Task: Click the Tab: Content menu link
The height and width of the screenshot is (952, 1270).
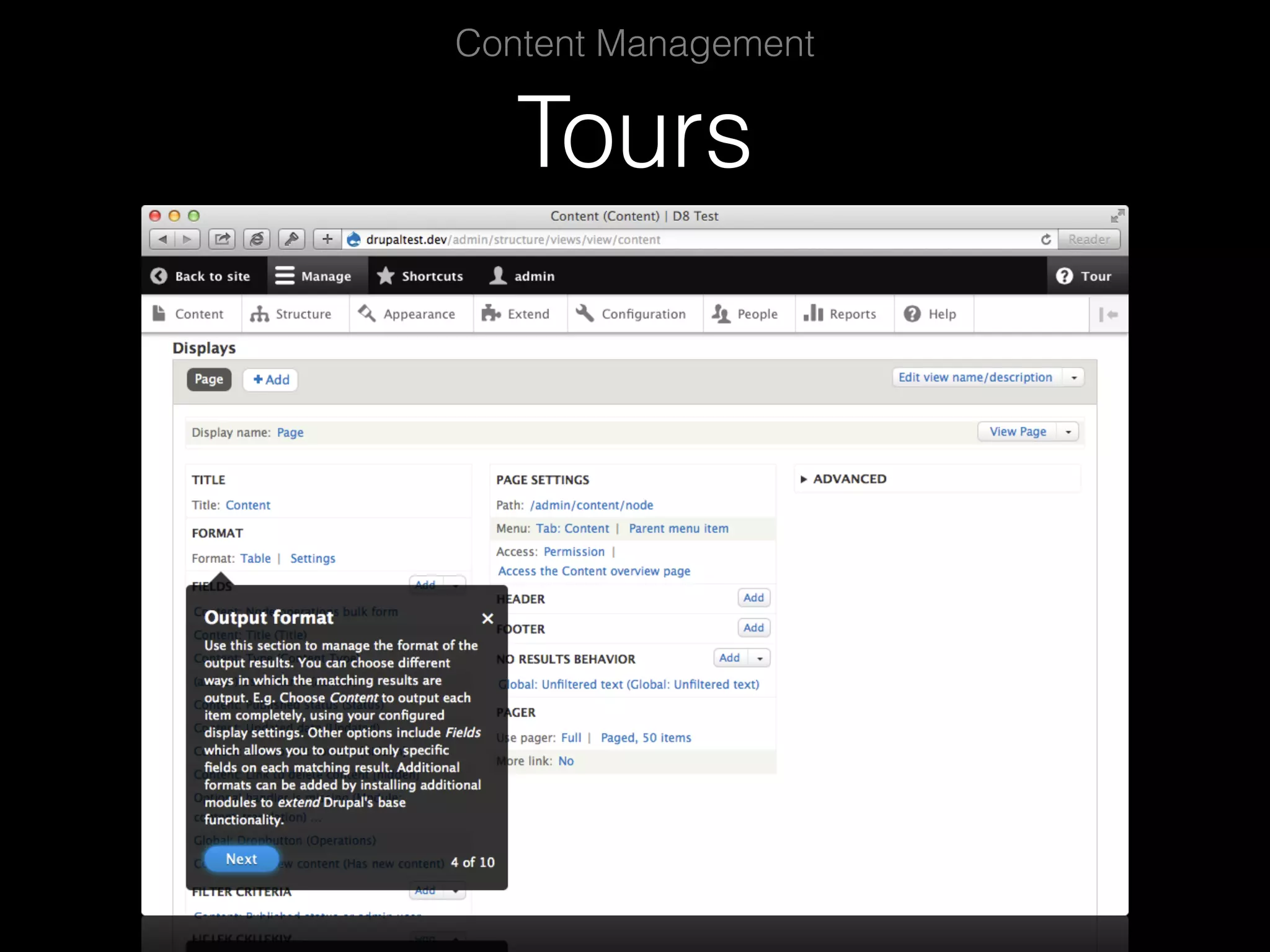Action: [572, 529]
